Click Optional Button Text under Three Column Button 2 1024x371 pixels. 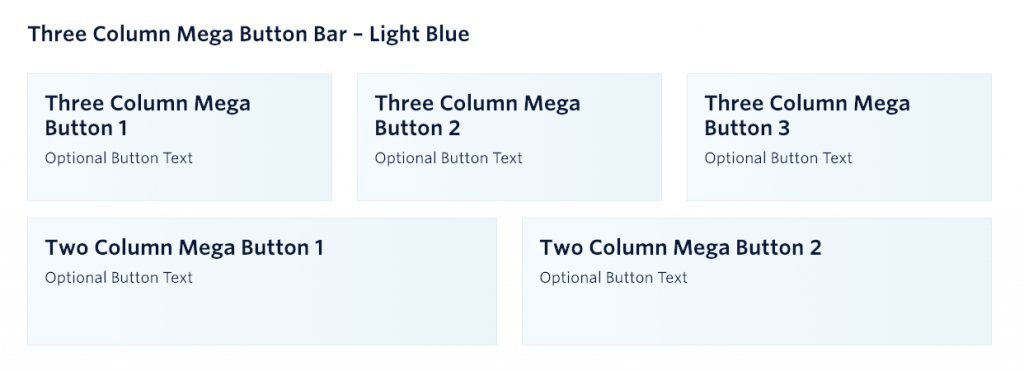pyautogui.click(x=449, y=158)
